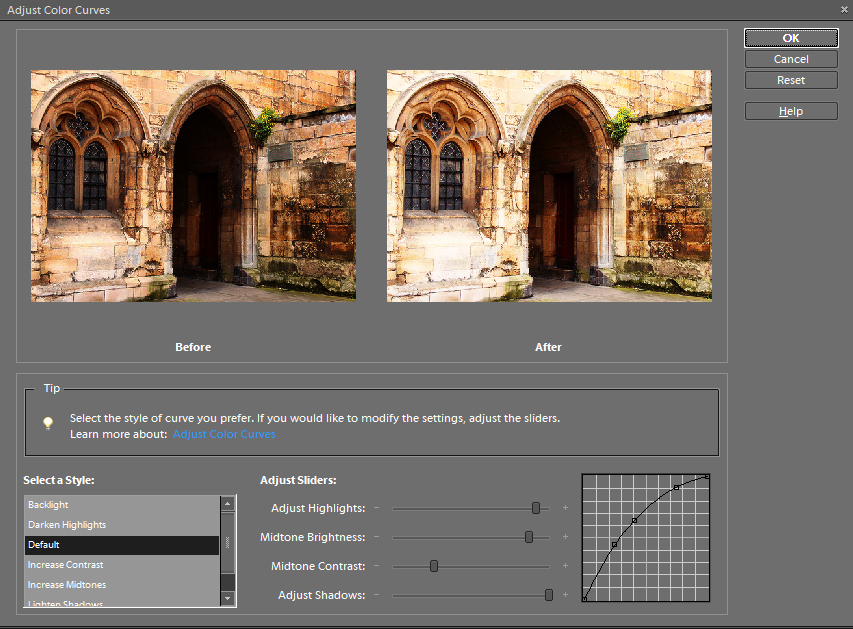Click the style list scrollbar thumb

pyautogui.click(x=227, y=542)
